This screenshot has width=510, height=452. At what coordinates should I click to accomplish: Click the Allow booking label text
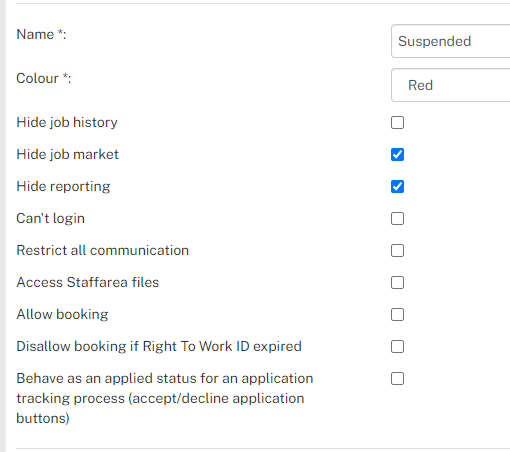(x=62, y=314)
